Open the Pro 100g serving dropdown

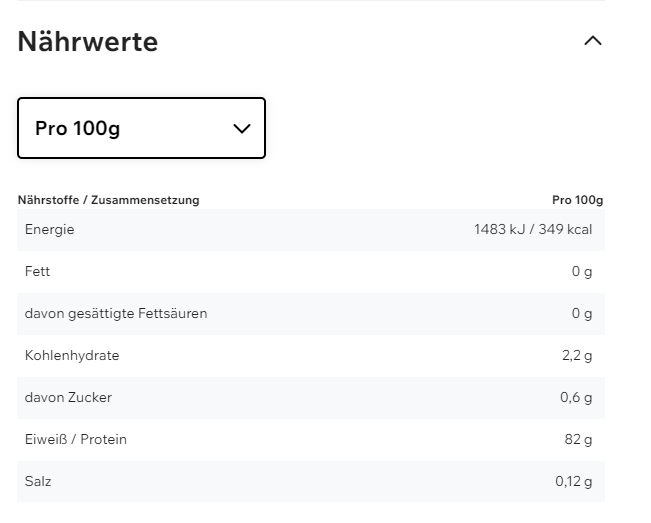141,128
